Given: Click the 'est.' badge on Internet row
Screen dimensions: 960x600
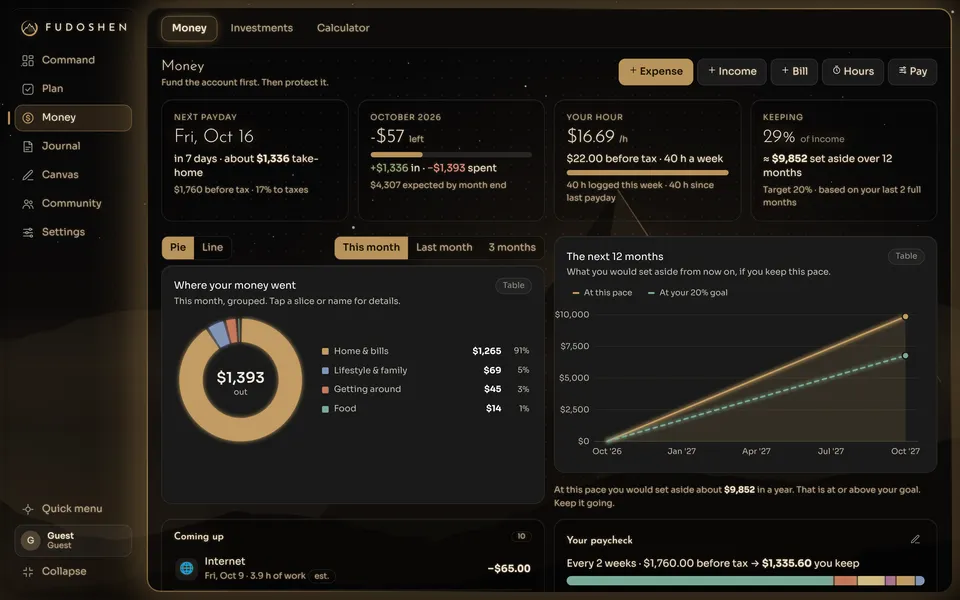Looking at the screenshot, I should (x=321, y=576).
